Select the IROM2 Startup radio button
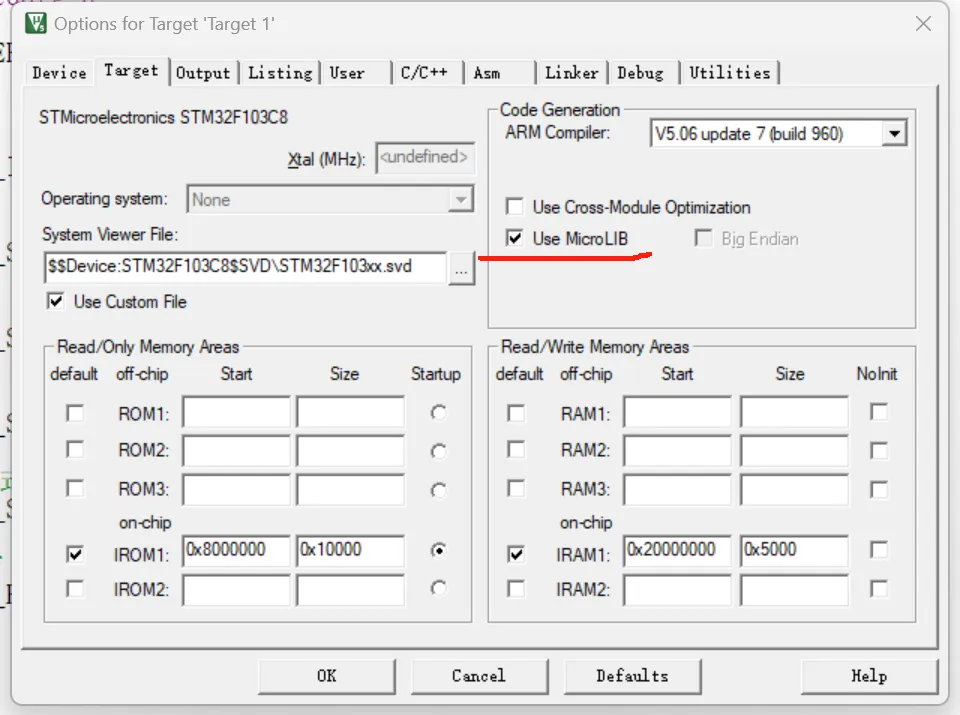960x715 pixels. pyautogui.click(x=438, y=588)
